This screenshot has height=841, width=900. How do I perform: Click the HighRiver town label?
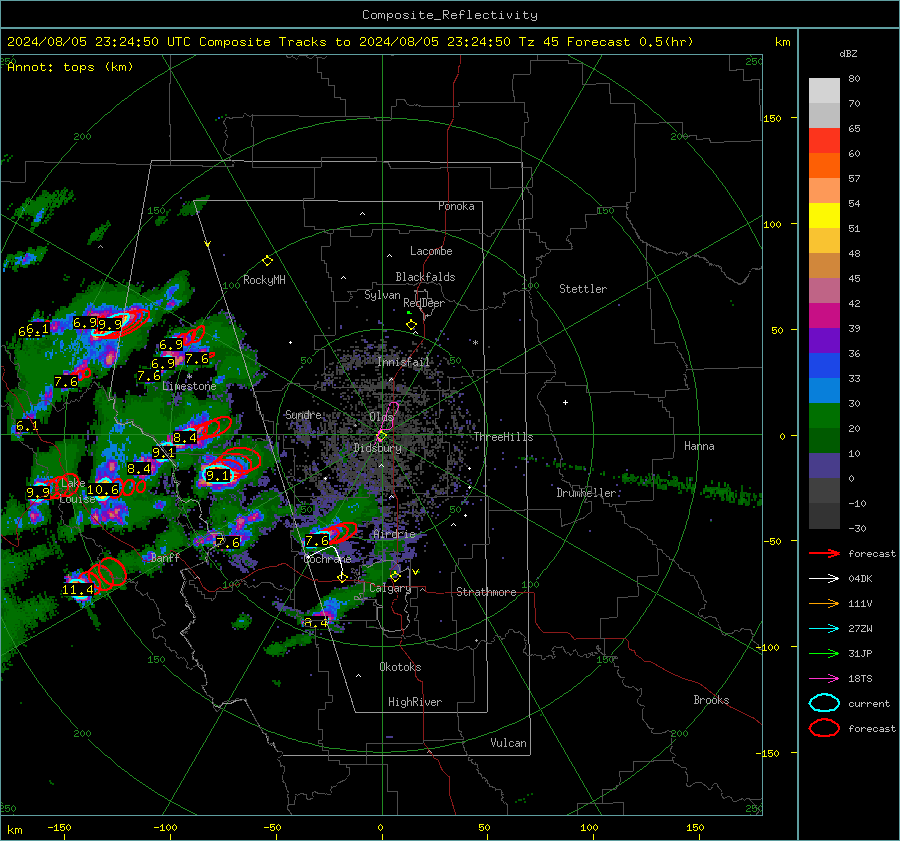pyautogui.click(x=415, y=702)
